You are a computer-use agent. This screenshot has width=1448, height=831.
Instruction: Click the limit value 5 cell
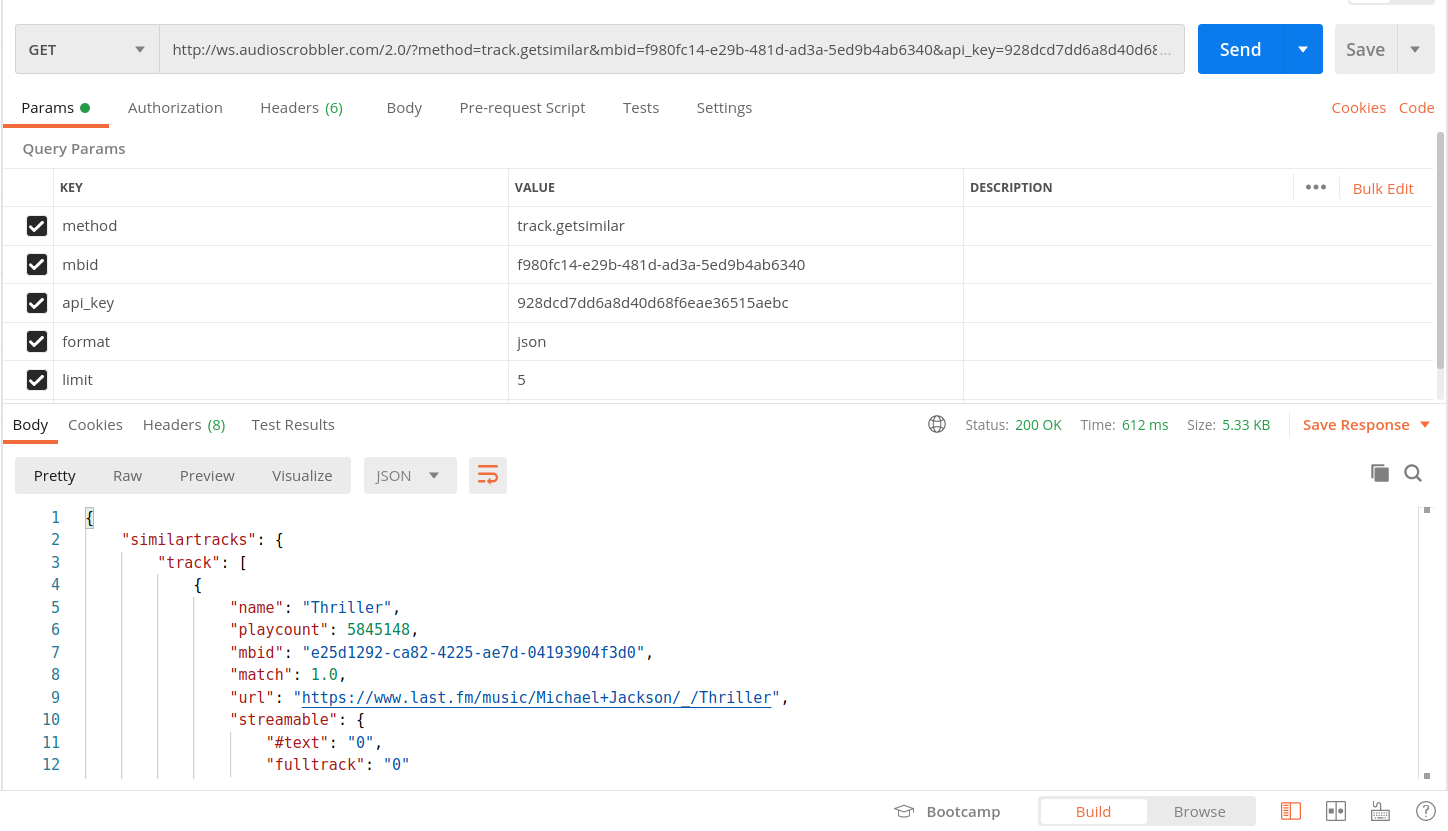(735, 380)
